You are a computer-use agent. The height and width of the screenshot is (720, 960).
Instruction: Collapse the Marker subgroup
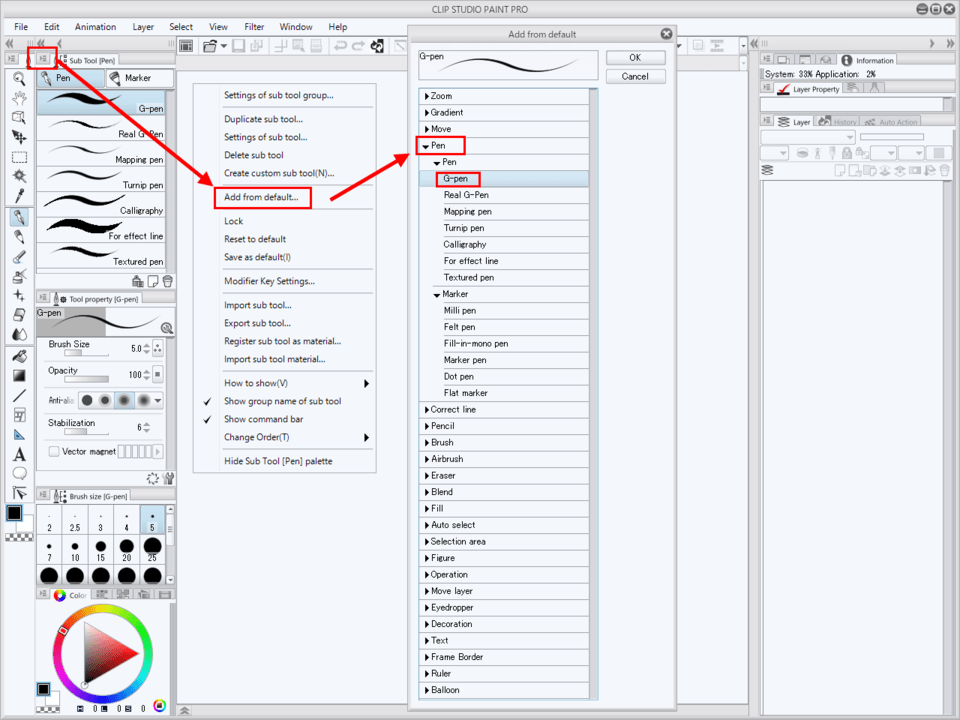[x=437, y=294]
